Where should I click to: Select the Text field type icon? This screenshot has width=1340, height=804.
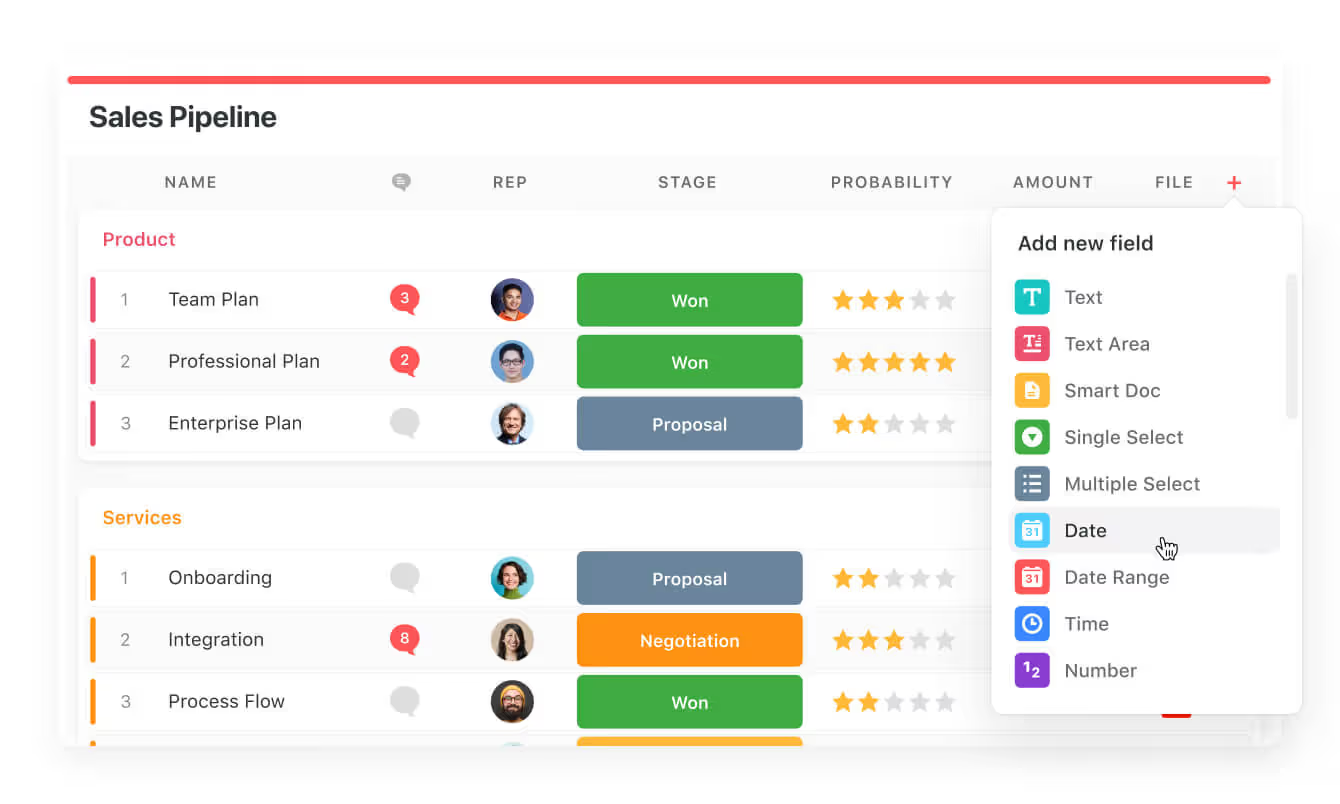[1032, 297]
